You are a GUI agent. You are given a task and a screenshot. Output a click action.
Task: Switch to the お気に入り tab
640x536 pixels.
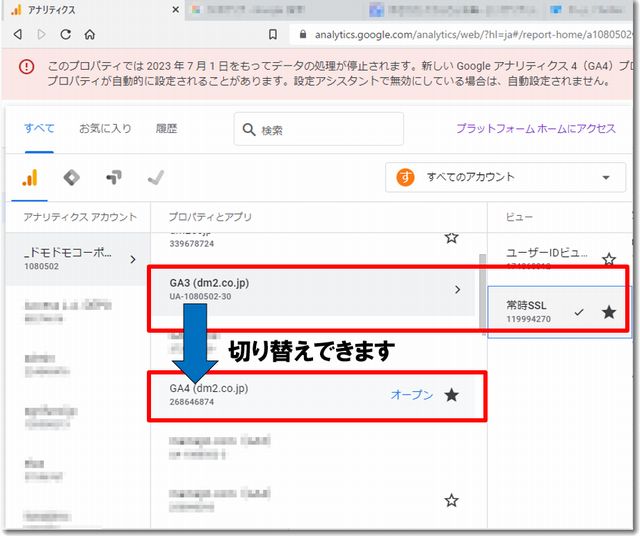coord(105,128)
